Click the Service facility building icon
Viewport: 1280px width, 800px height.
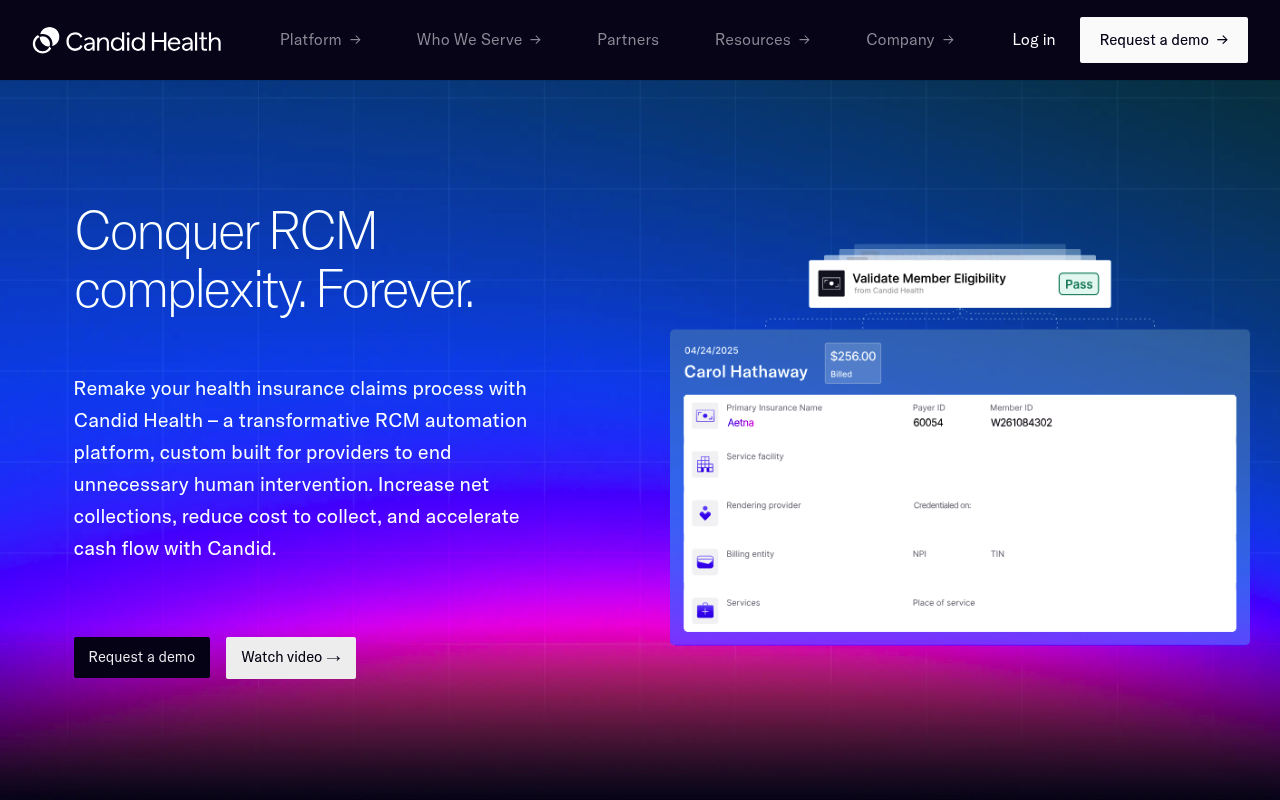(x=705, y=464)
